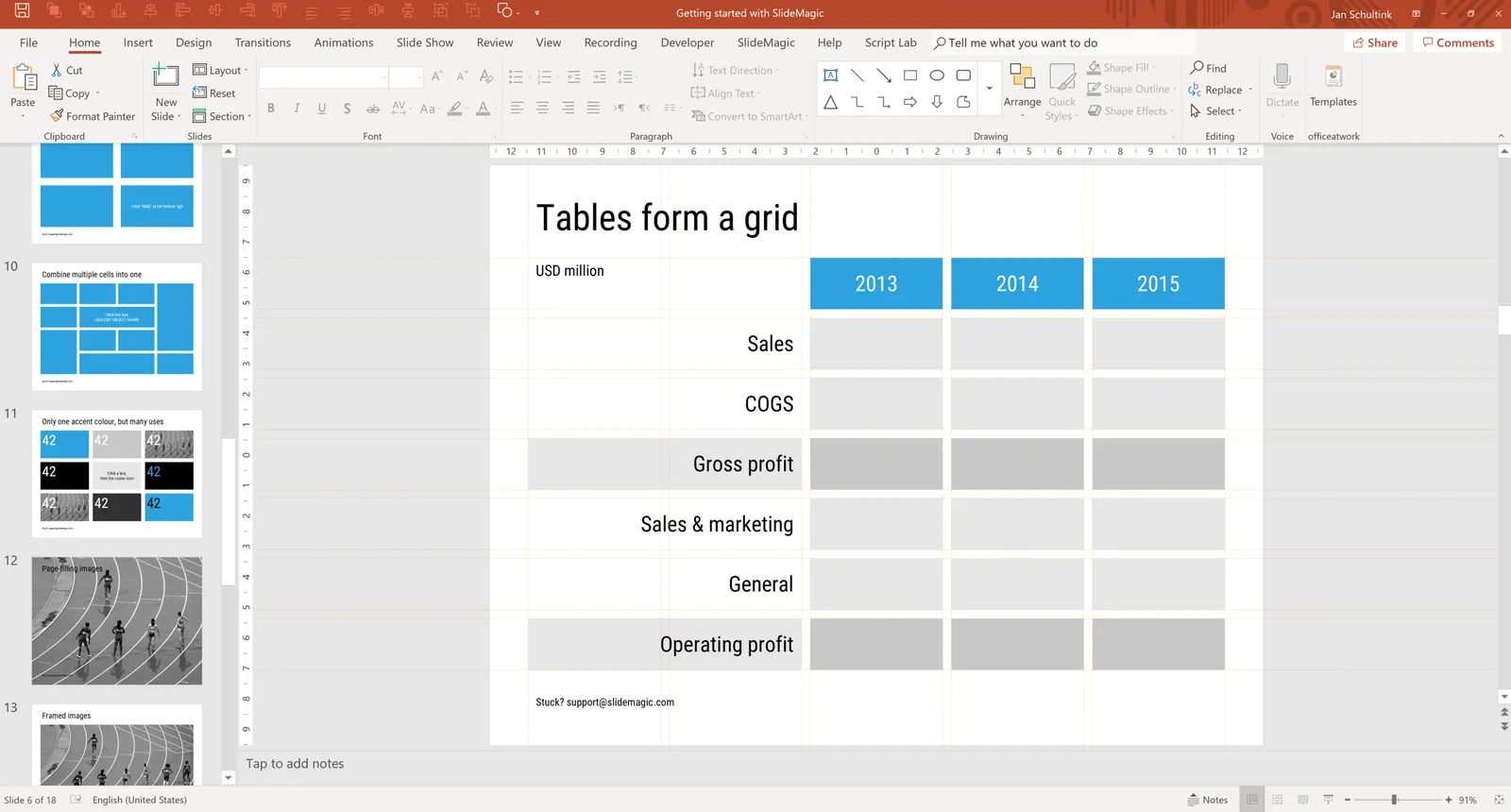Click the New Slide icon
Screen dimensions: 1511x812
coord(165,76)
